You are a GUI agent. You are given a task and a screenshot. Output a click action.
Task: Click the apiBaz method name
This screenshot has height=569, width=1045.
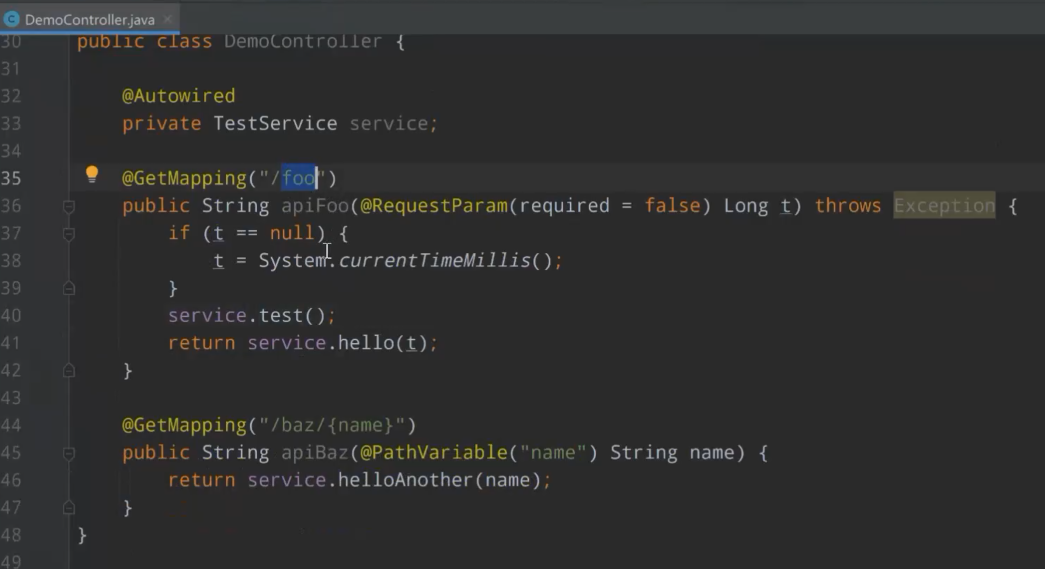point(315,453)
